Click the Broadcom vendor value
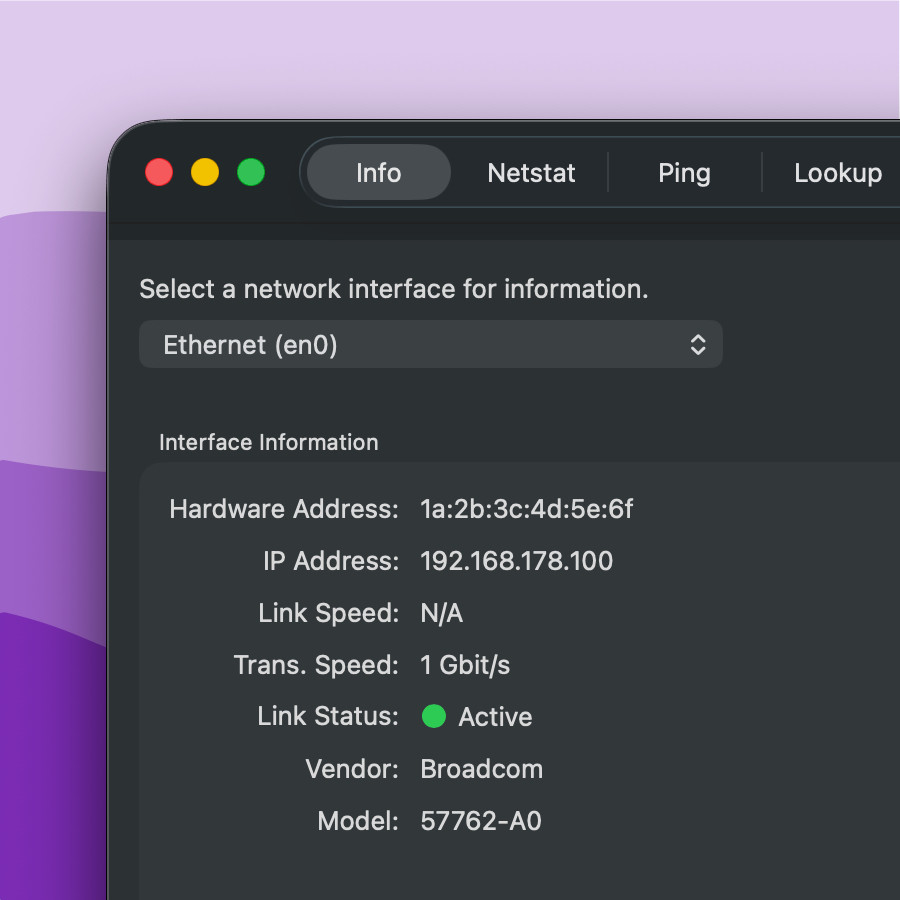The image size is (900, 900). tap(481, 769)
